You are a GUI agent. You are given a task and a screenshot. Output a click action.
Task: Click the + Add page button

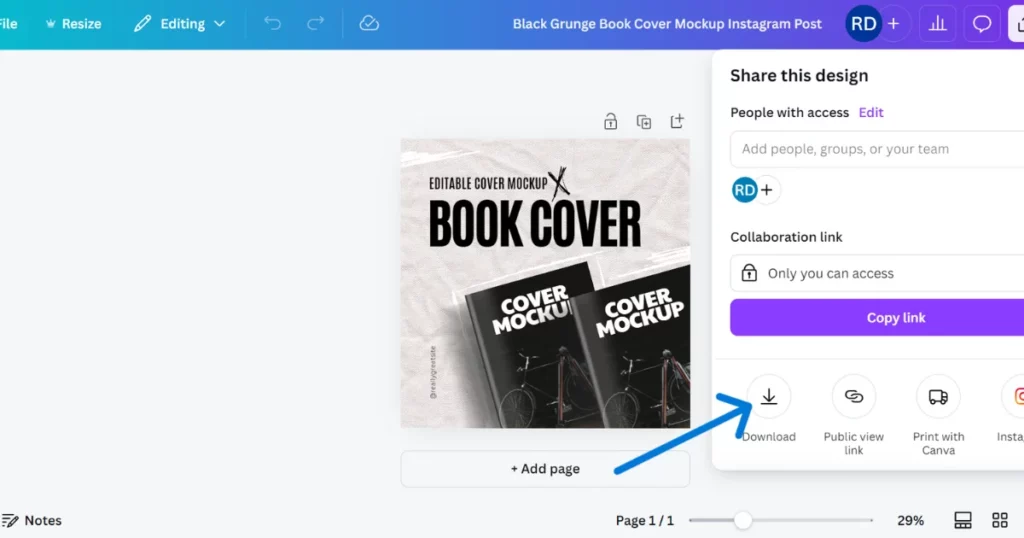pos(545,469)
